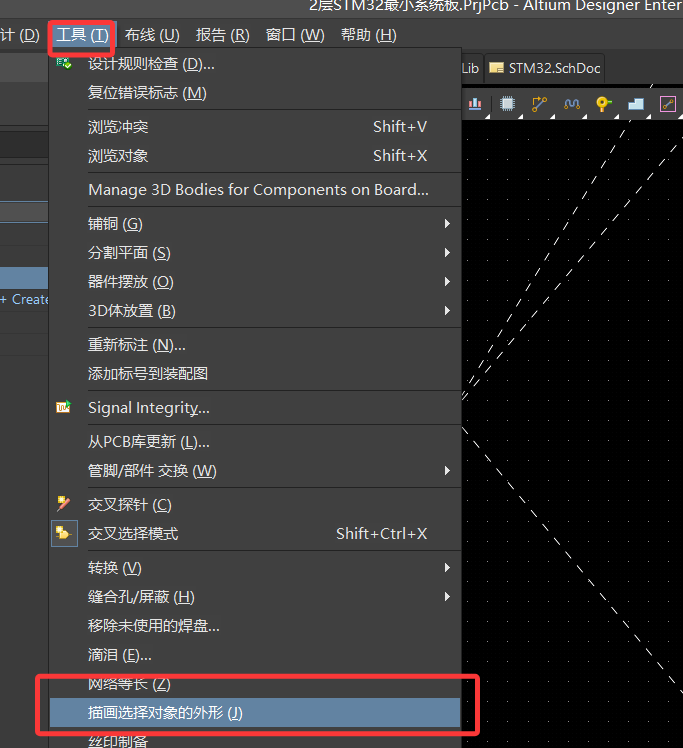The image size is (683, 748).
Task: Click the 3D体放置 submenu arrow
Action: click(x=447, y=311)
